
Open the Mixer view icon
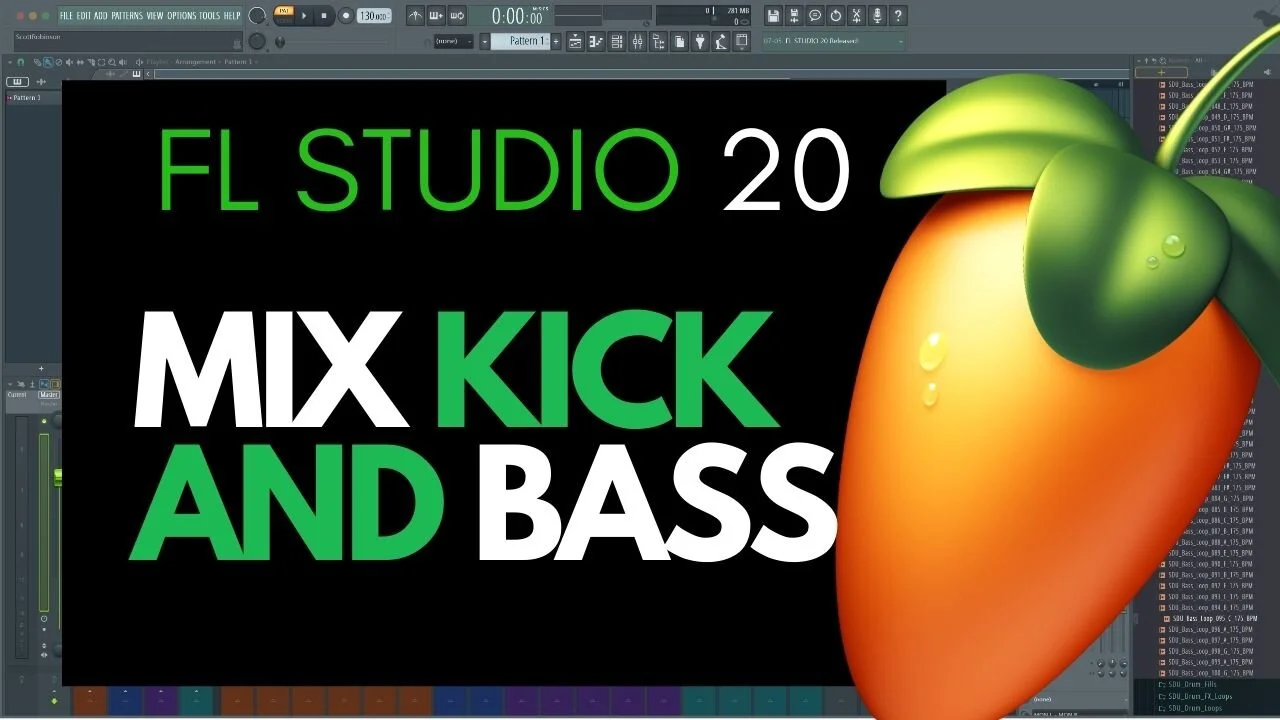[638, 41]
